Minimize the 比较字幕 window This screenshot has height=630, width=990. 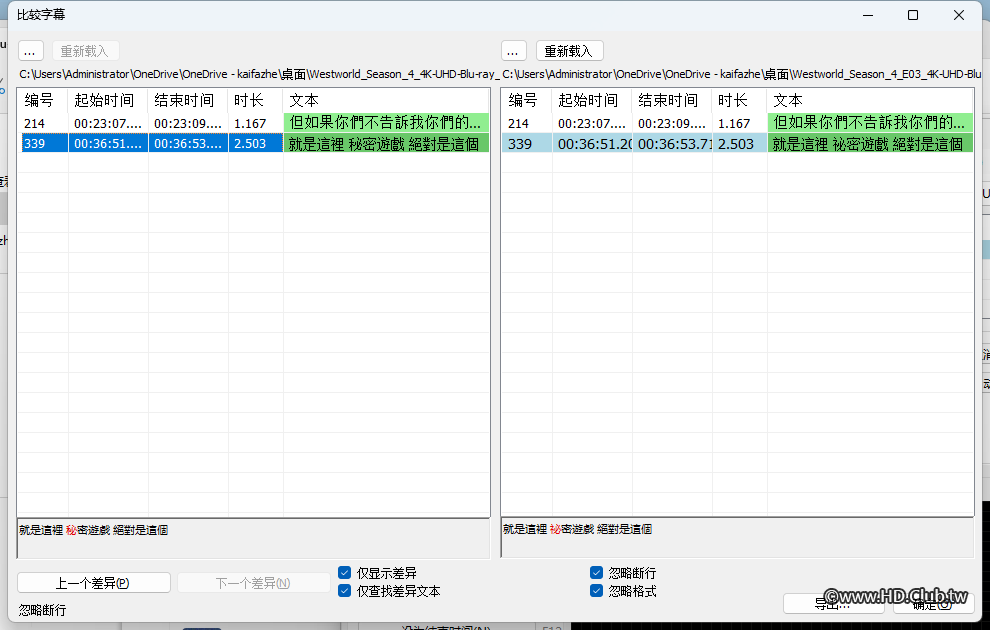[868, 15]
